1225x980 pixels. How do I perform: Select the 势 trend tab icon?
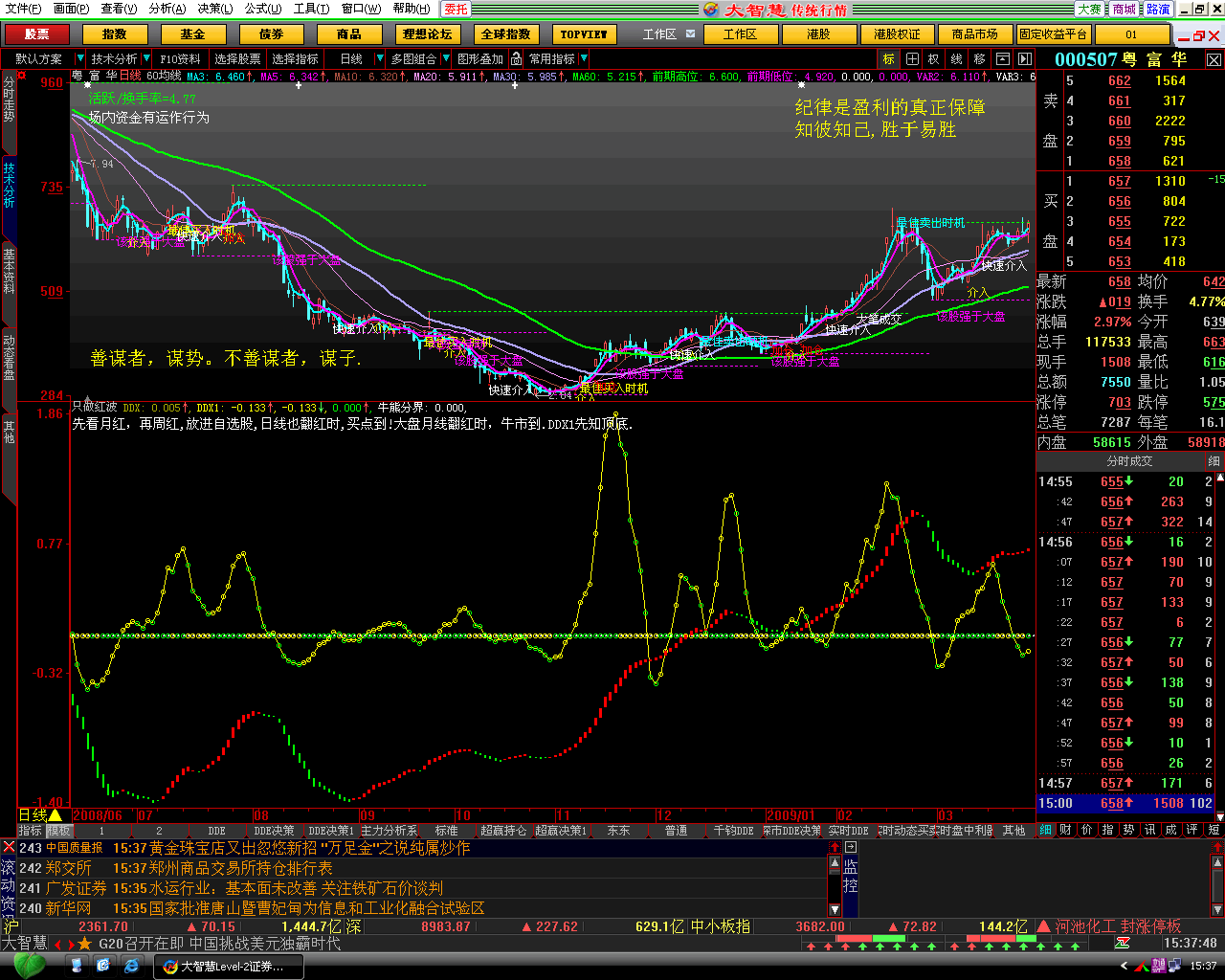click(x=1128, y=830)
